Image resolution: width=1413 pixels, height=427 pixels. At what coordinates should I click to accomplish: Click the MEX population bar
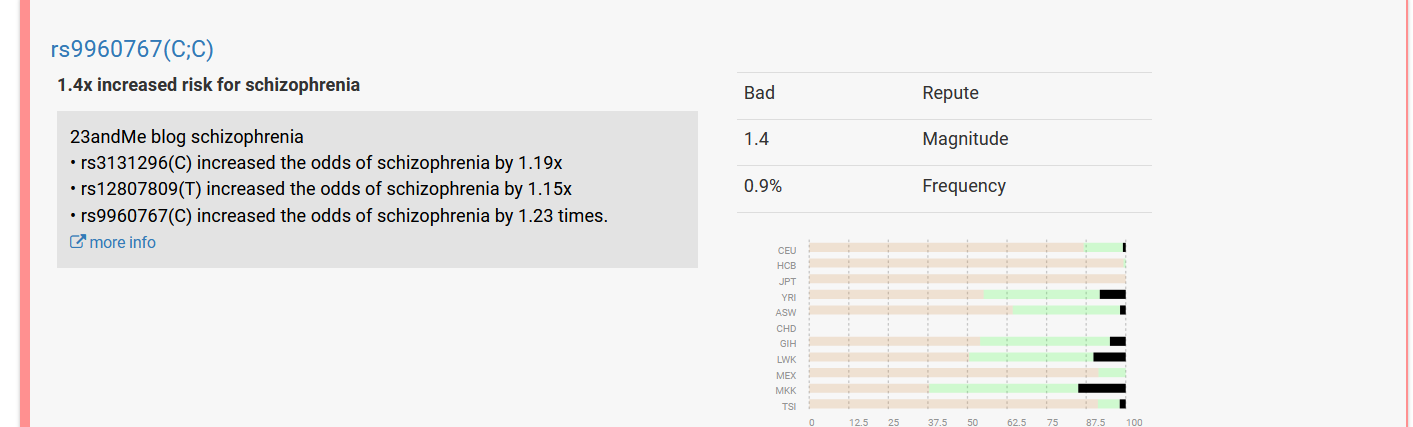point(967,373)
